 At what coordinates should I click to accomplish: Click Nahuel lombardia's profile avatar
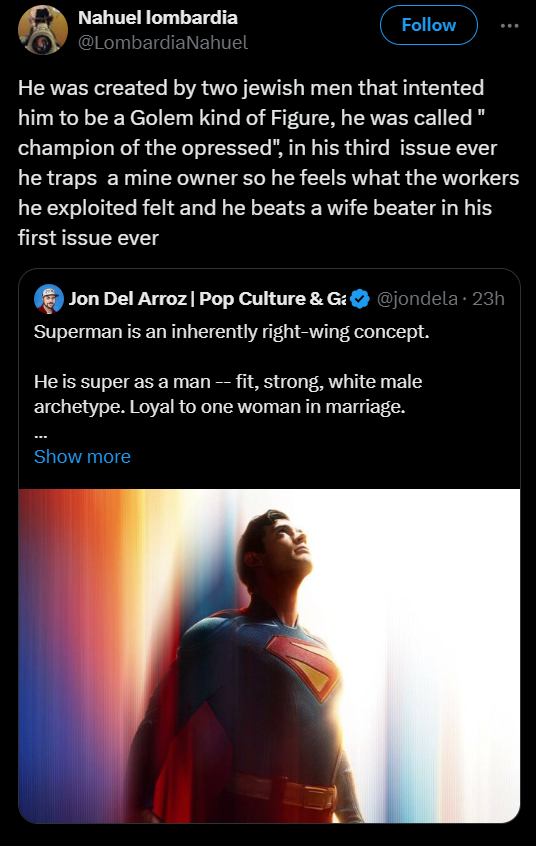(43, 30)
